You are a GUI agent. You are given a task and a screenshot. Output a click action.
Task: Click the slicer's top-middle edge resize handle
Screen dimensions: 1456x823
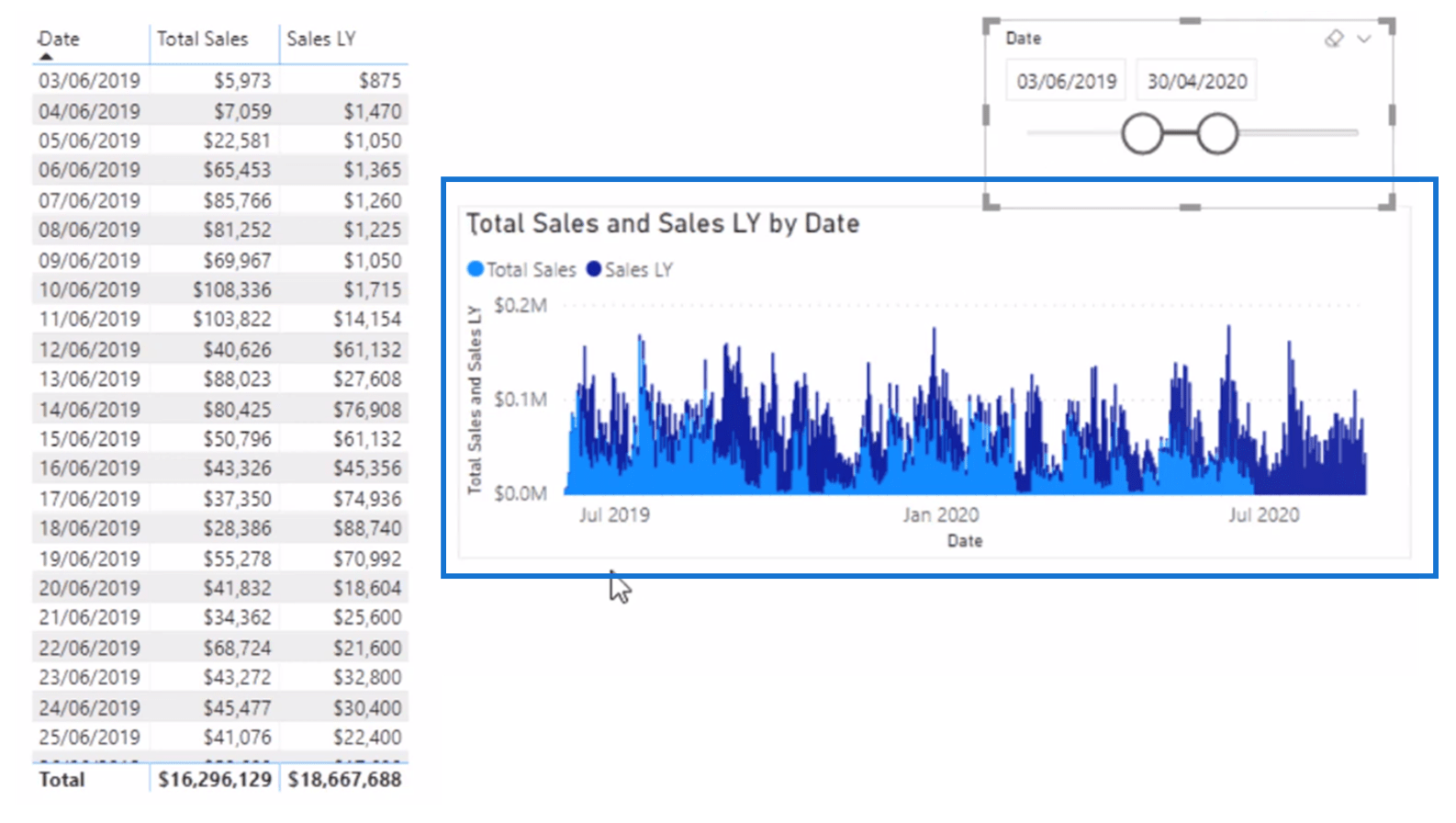pyautogui.click(x=1190, y=20)
